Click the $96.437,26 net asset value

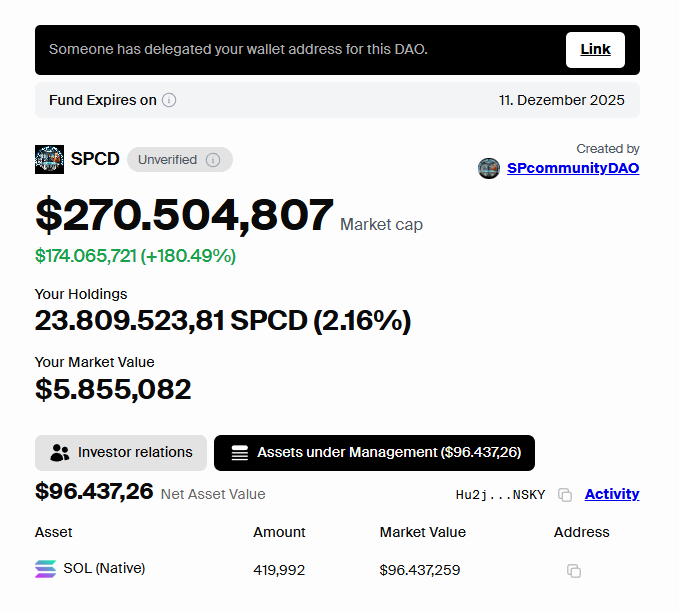(x=94, y=491)
